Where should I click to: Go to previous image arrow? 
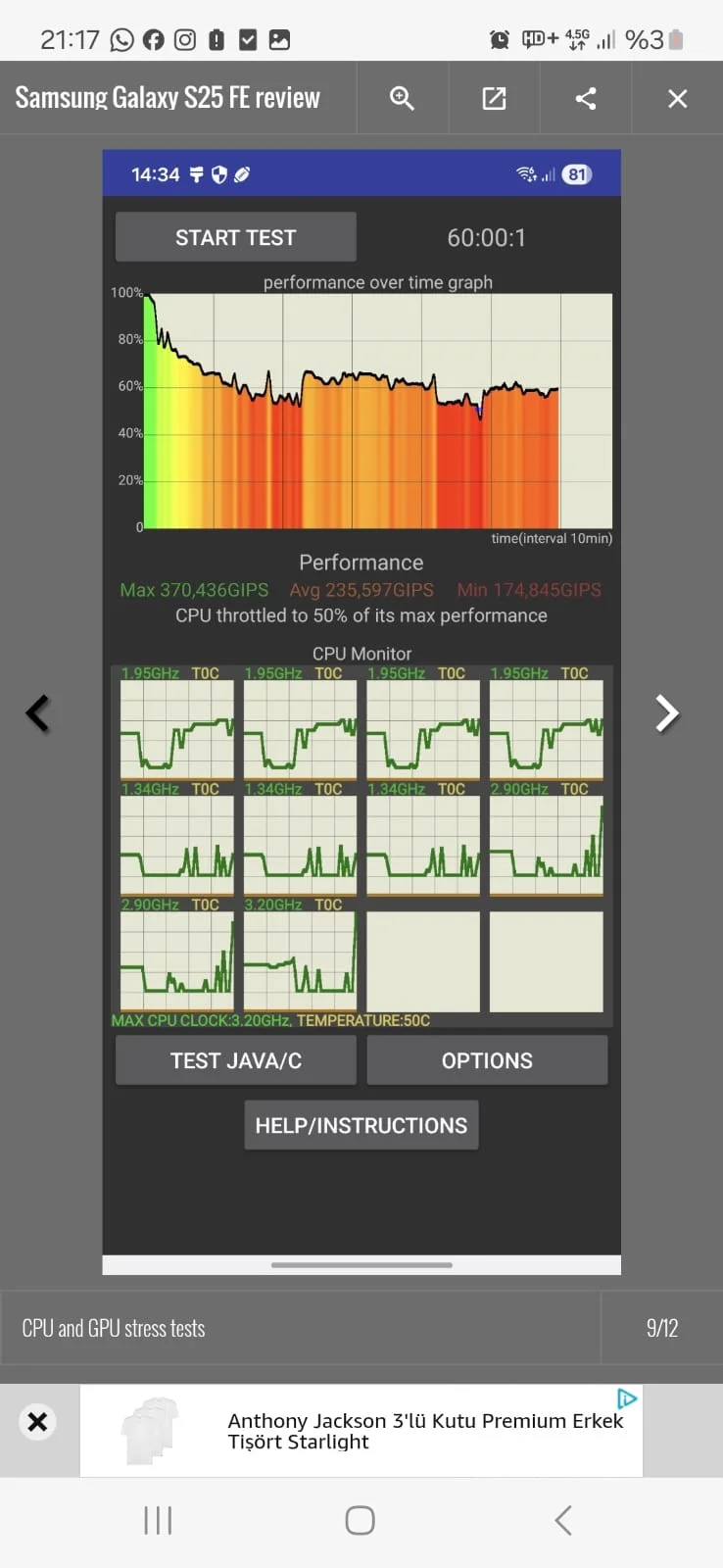coord(38,713)
